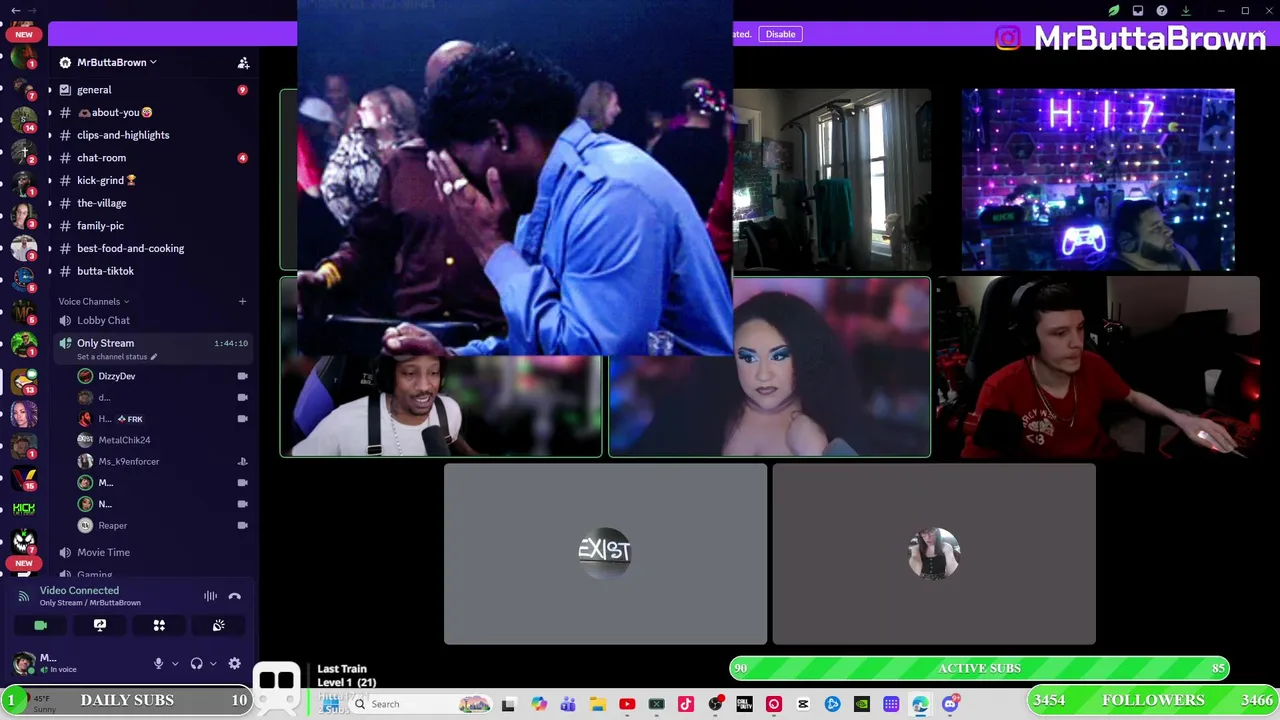Viewport: 1280px width, 720px height.
Task: Click the disconnect from voice icon
Action: pyautogui.click(x=235, y=596)
